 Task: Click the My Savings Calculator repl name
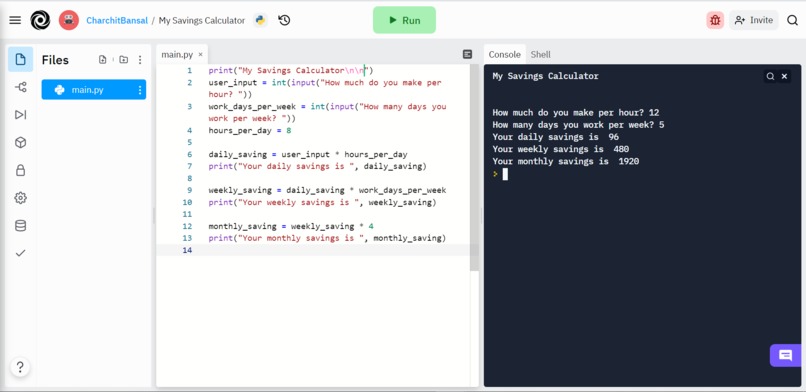coord(202,21)
